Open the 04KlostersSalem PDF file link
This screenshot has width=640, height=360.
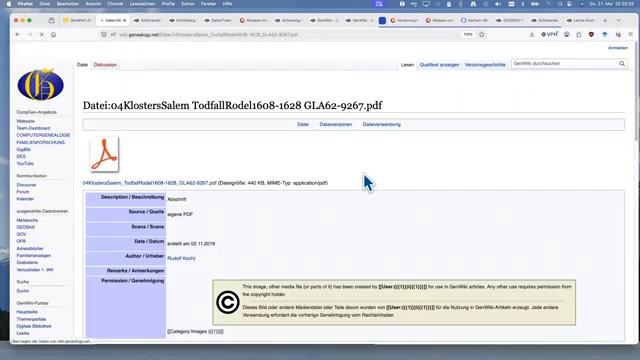pos(149,183)
